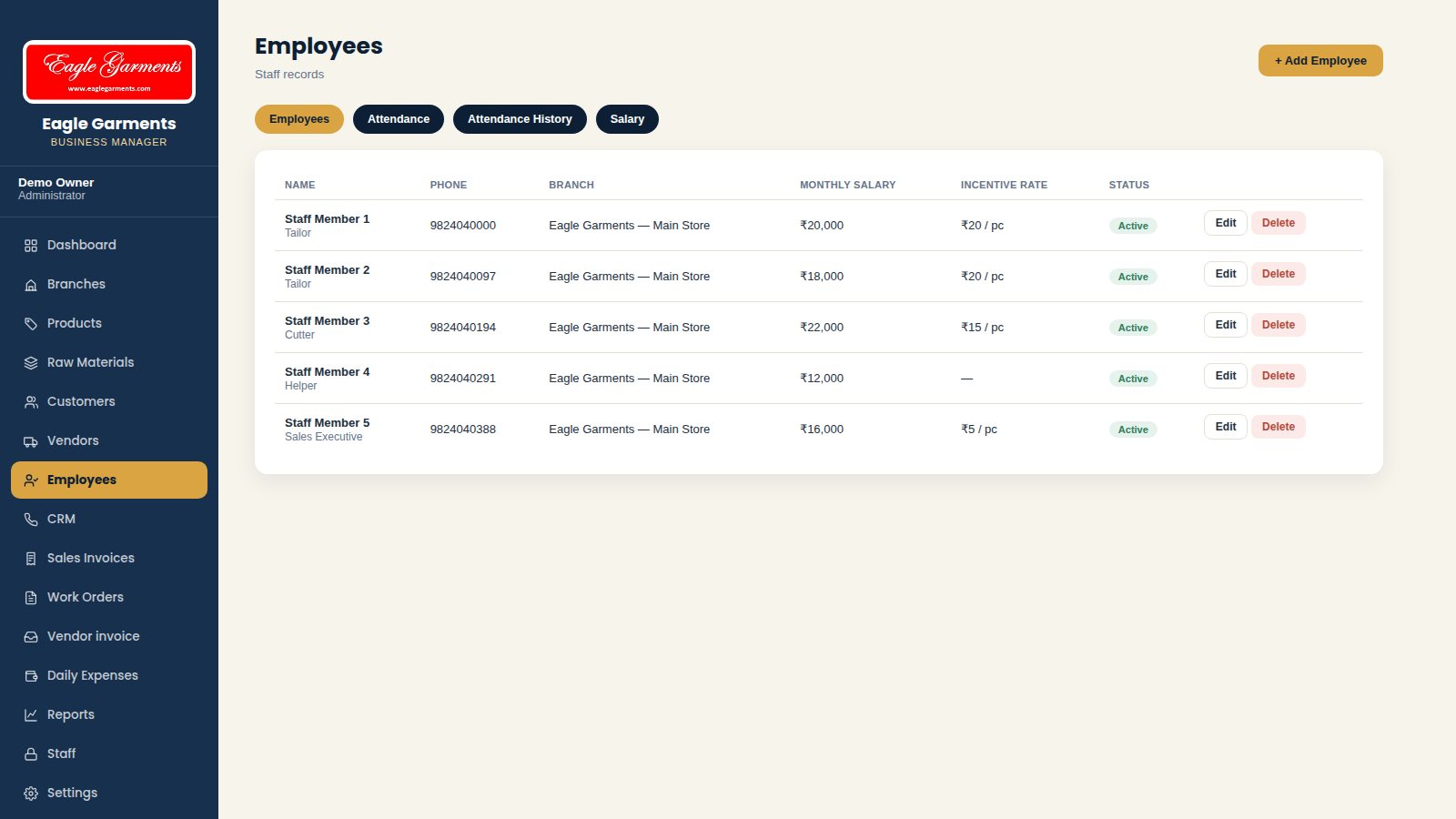Image resolution: width=1456 pixels, height=819 pixels.
Task: Select the Employees pill tab
Action: coord(299,119)
